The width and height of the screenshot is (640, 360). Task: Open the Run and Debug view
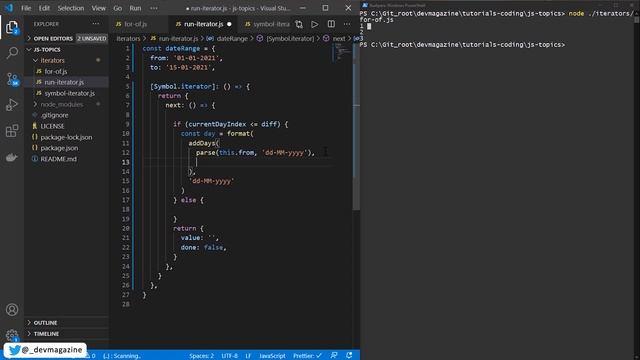point(12,104)
